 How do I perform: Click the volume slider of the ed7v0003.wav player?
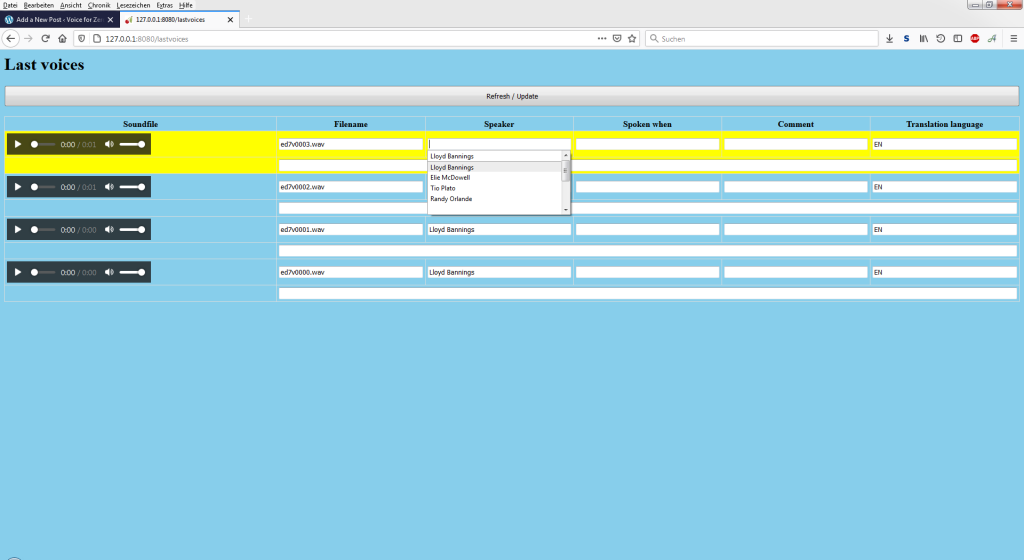[x=132, y=144]
